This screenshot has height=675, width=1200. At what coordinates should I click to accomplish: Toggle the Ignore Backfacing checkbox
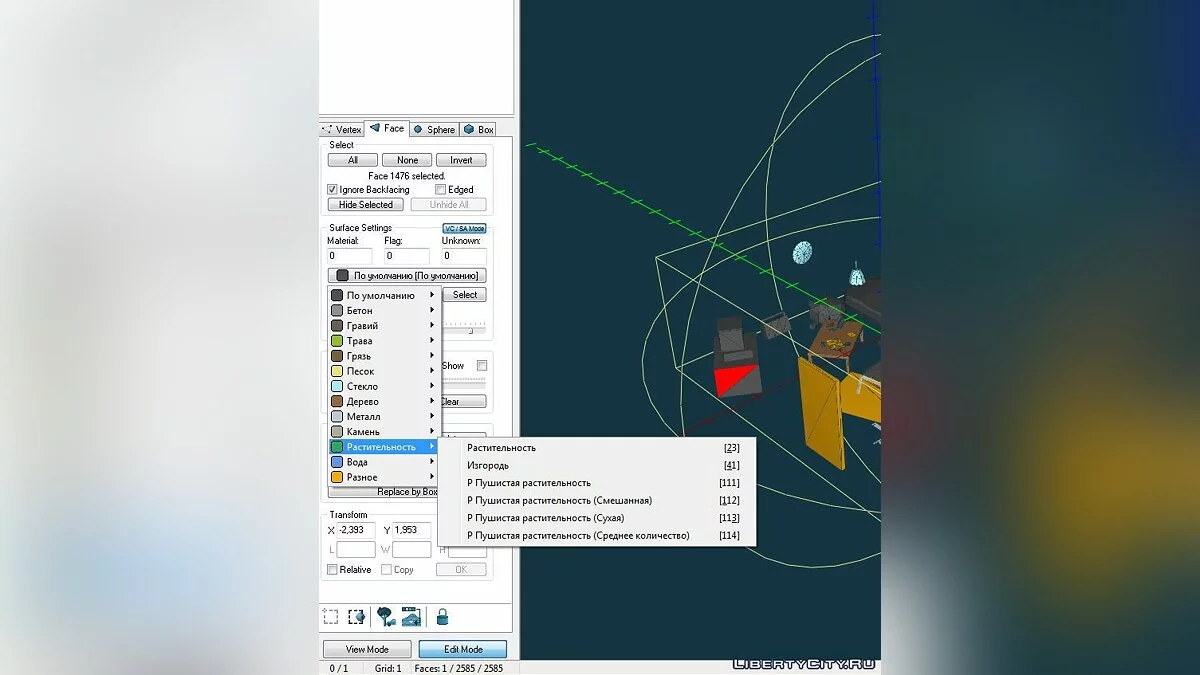click(x=333, y=190)
